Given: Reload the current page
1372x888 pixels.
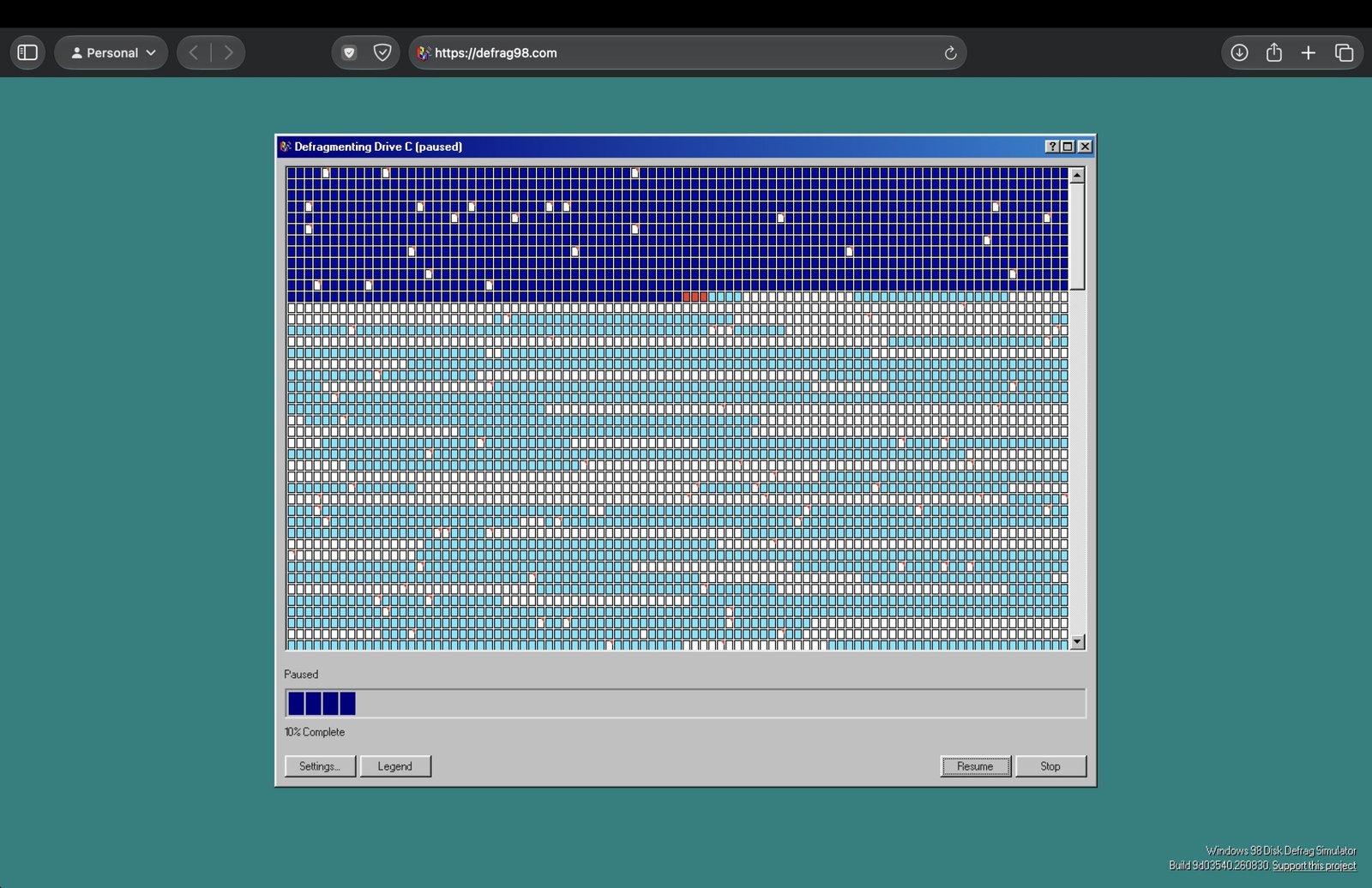Looking at the screenshot, I should (x=950, y=53).
